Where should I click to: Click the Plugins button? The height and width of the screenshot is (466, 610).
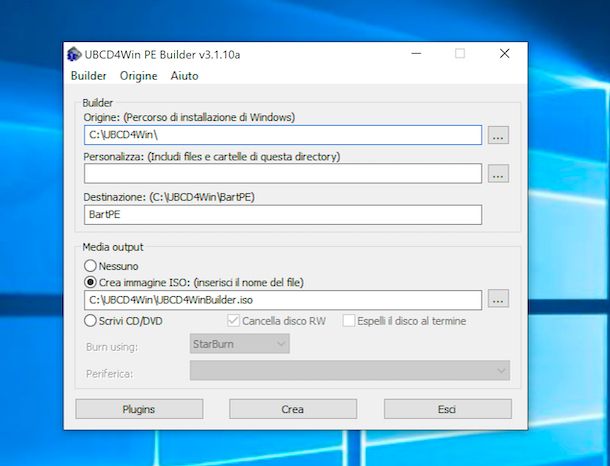[x=139, y=409]
